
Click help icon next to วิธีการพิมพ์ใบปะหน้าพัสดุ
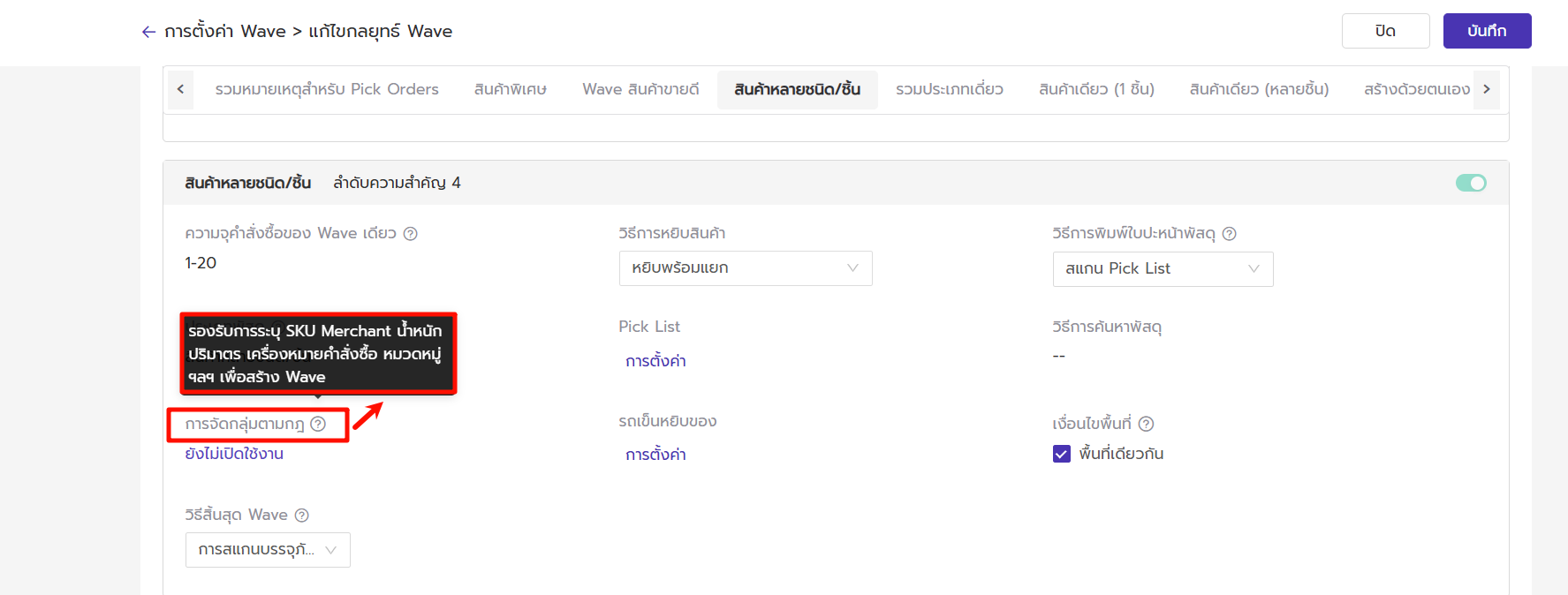pos(1229,234)
